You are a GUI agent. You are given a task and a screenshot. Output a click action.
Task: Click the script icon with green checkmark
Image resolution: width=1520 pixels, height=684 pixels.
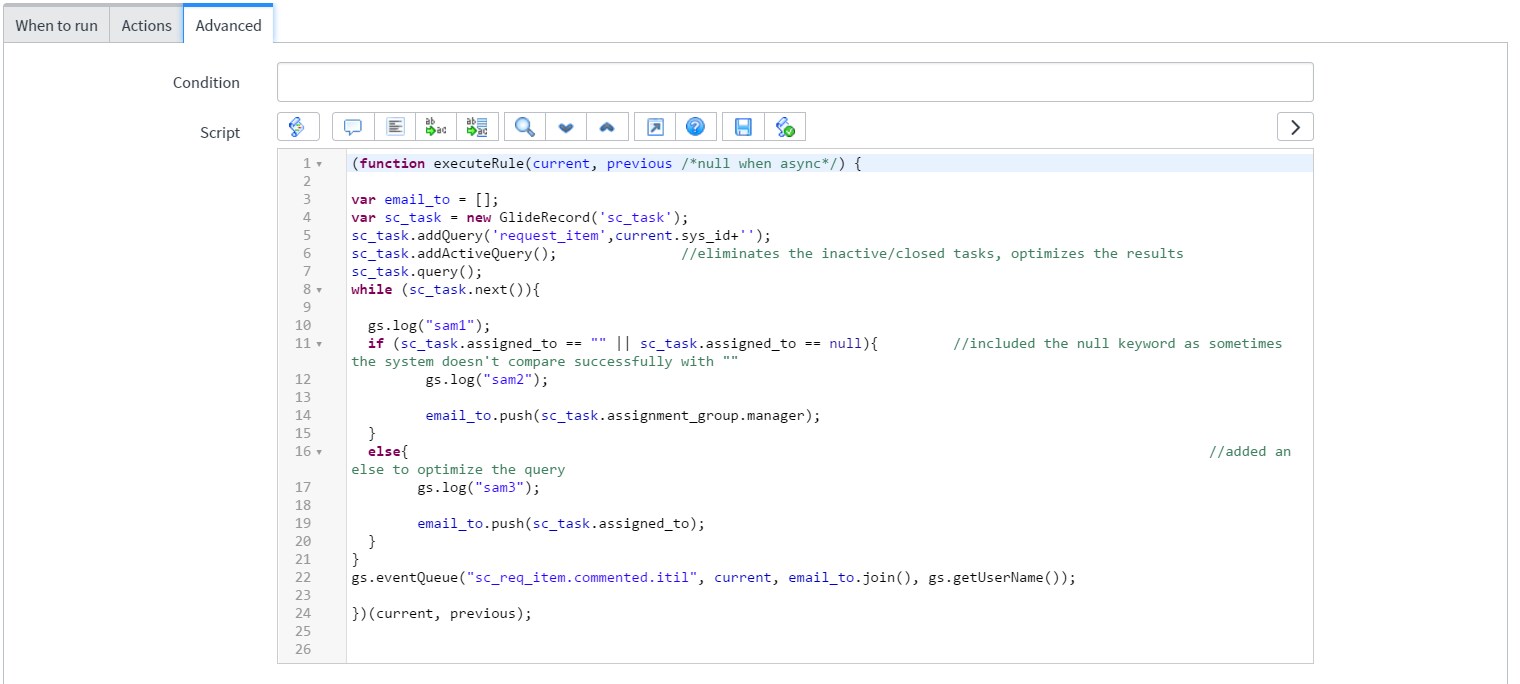(x=785, y=127)
